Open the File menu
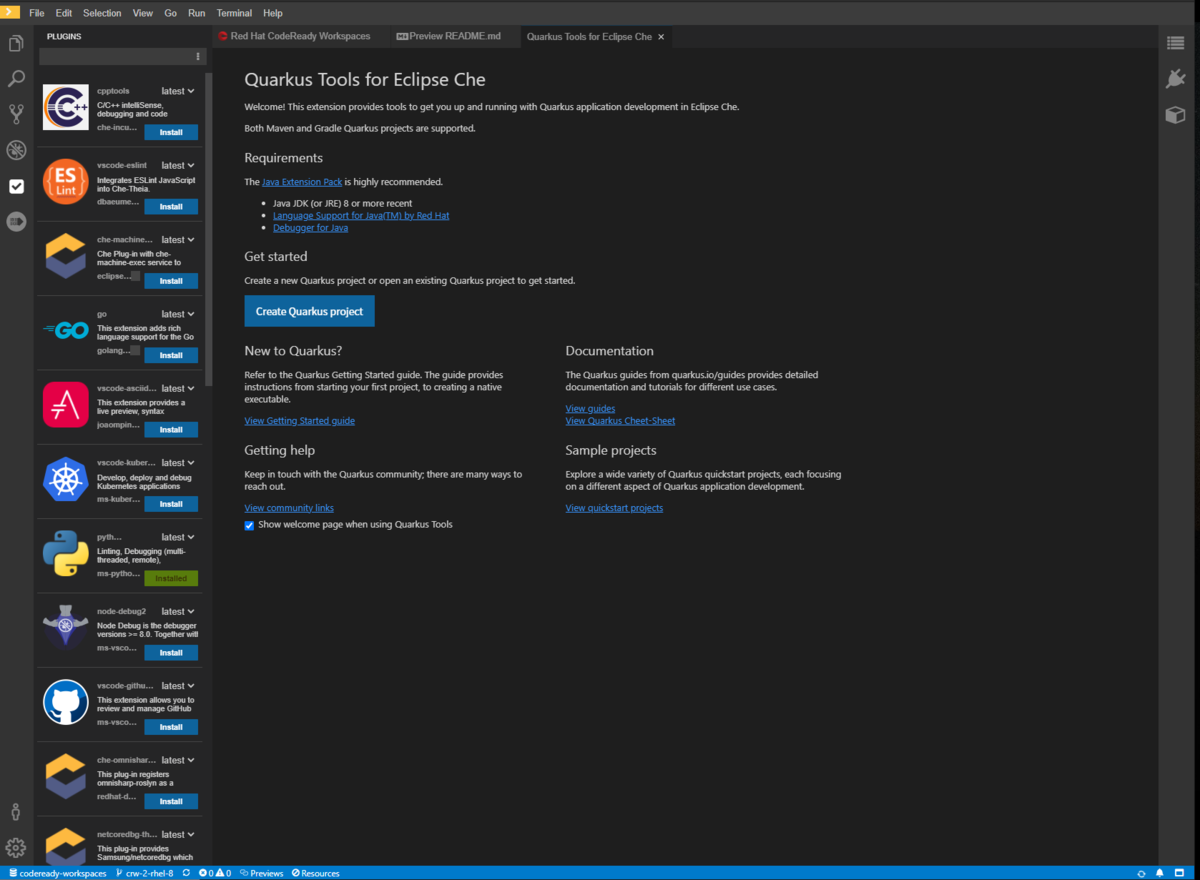This screenshot has height=880, width=1200. coord(37,13)
